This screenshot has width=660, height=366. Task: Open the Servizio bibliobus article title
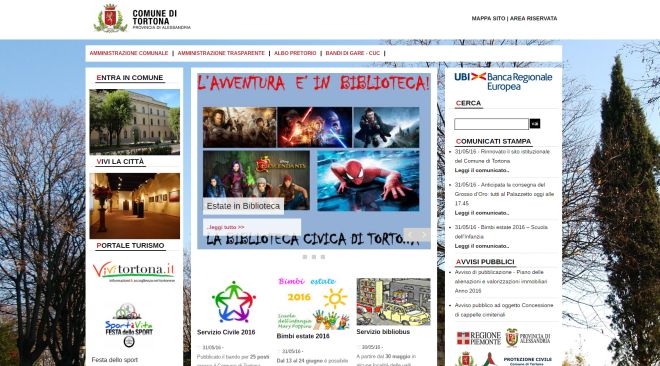[383, 332]
